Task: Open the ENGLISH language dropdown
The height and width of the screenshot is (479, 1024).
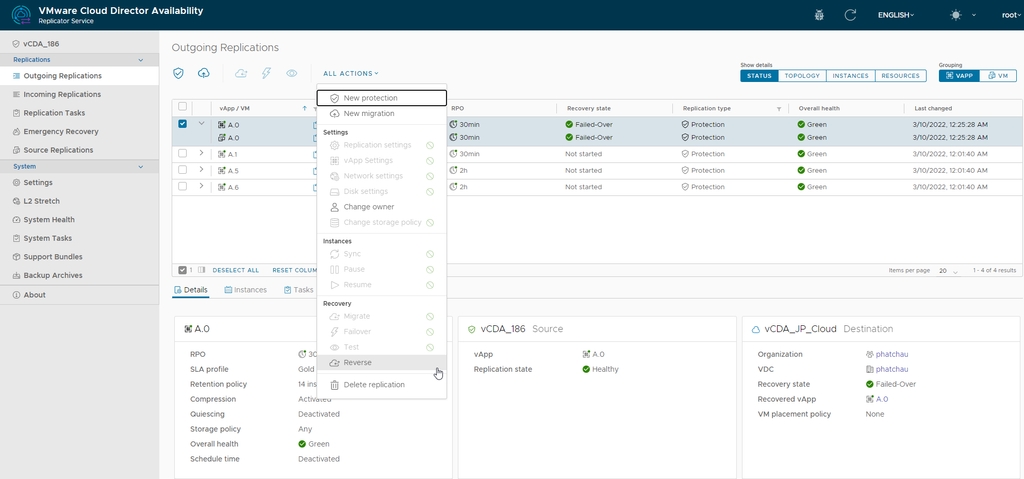Action: (895, 15)
